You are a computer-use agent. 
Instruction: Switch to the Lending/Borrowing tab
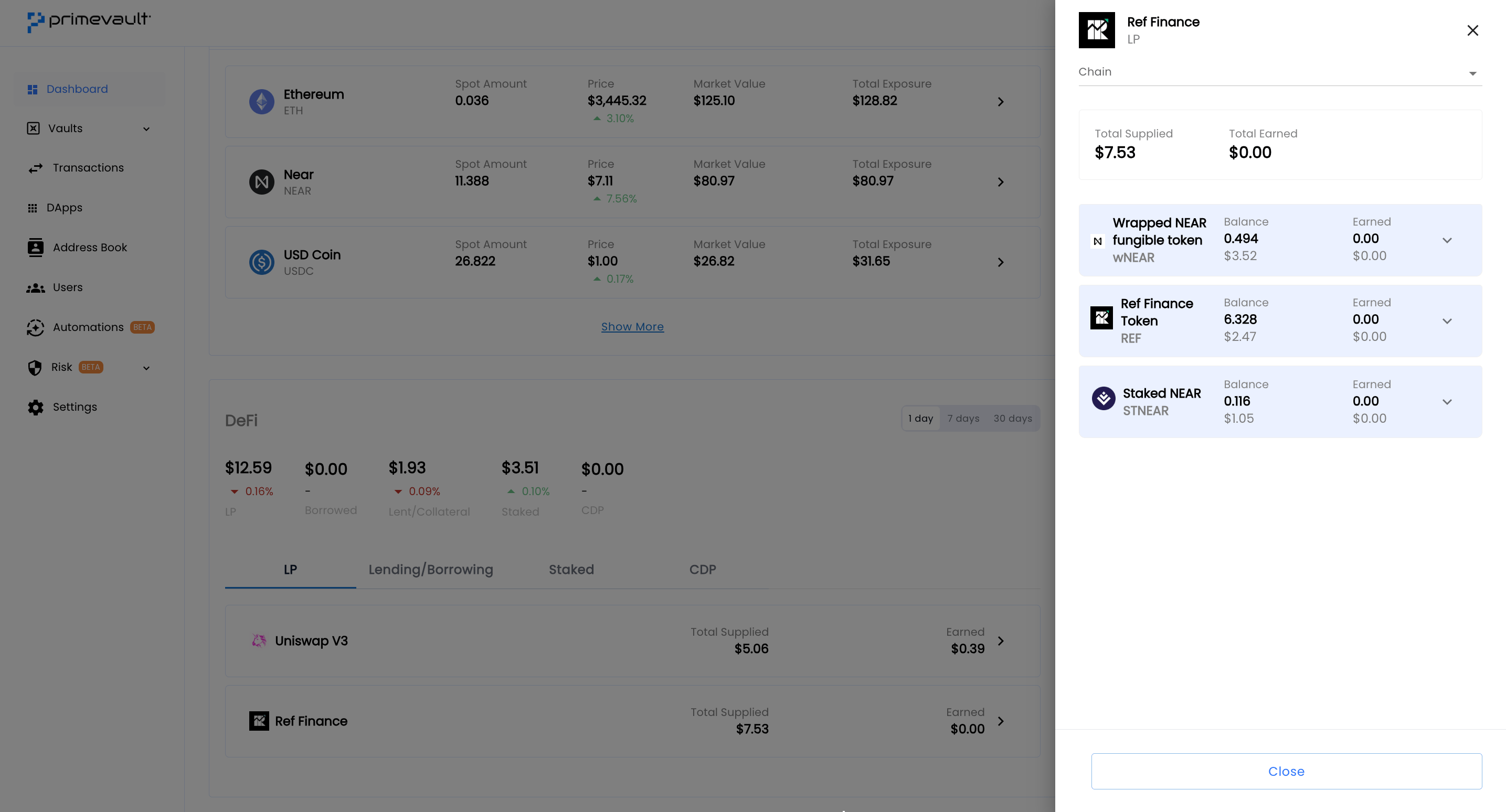431,569
